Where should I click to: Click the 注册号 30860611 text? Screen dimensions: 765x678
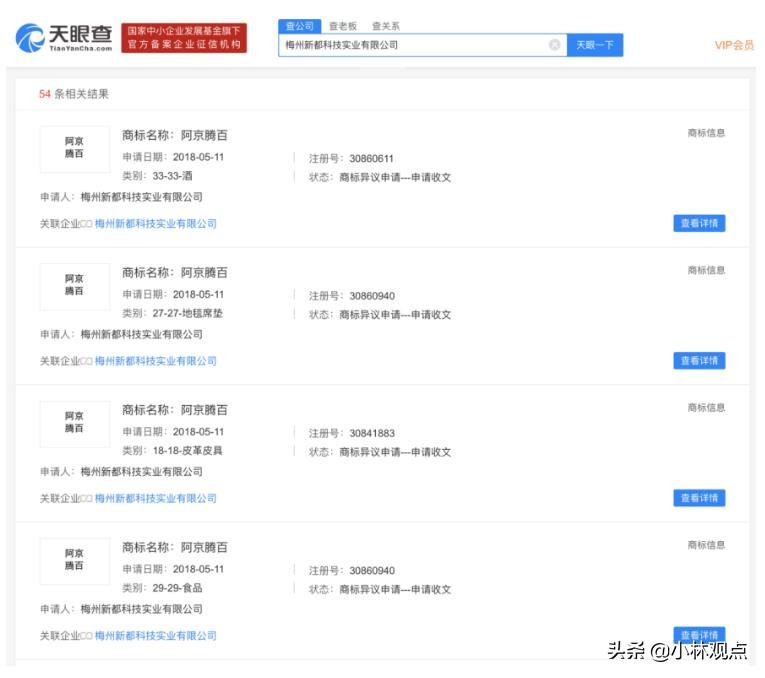click(x=351, y=159)
